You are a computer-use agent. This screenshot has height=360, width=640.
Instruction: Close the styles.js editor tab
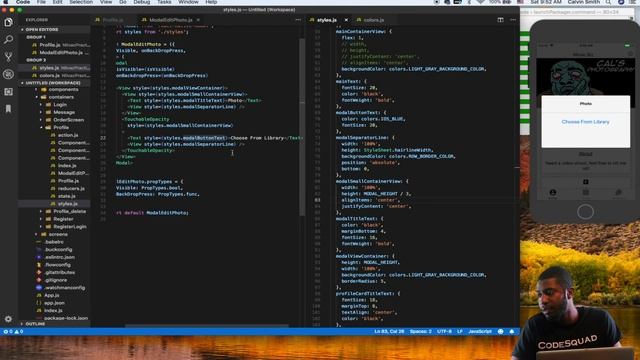click(x=346, y=20)
